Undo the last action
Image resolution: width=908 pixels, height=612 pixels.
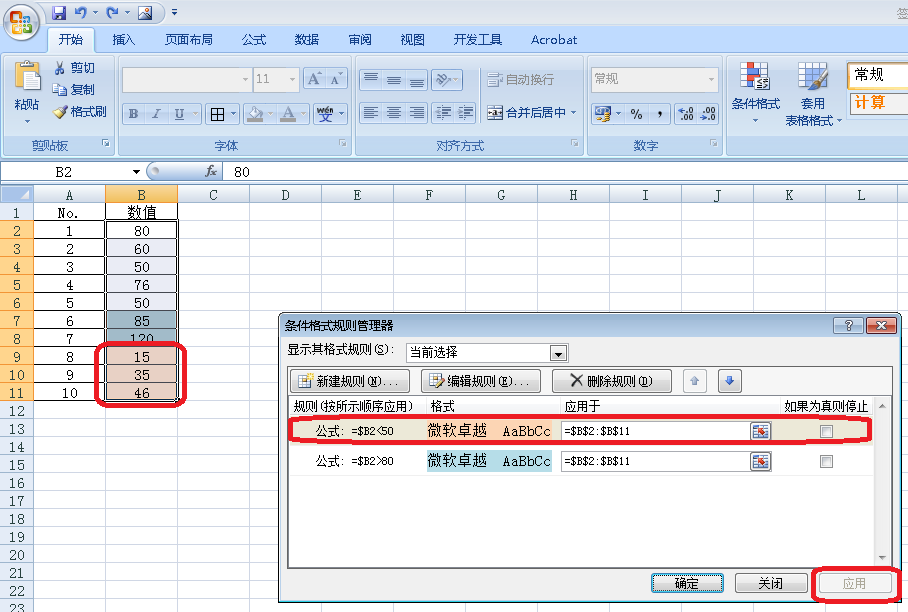point(80,12)
